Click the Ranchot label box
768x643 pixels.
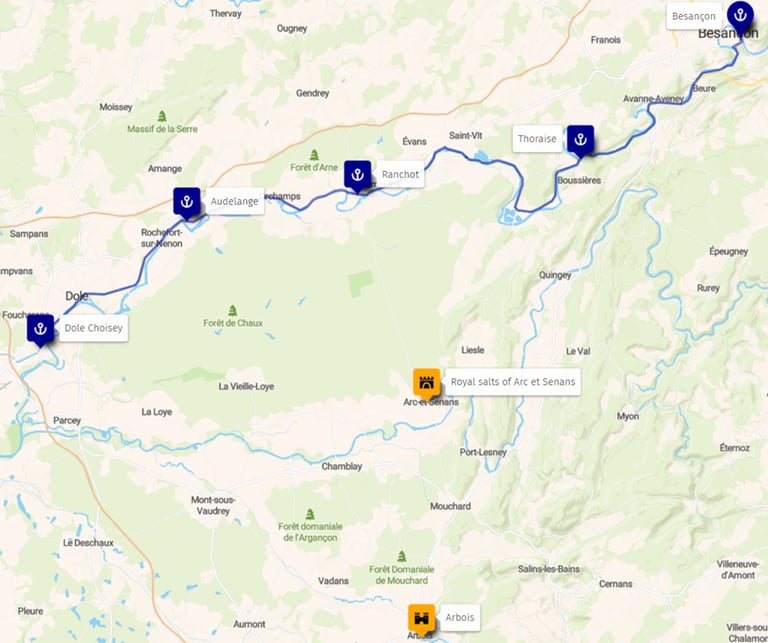coord(400,174)
